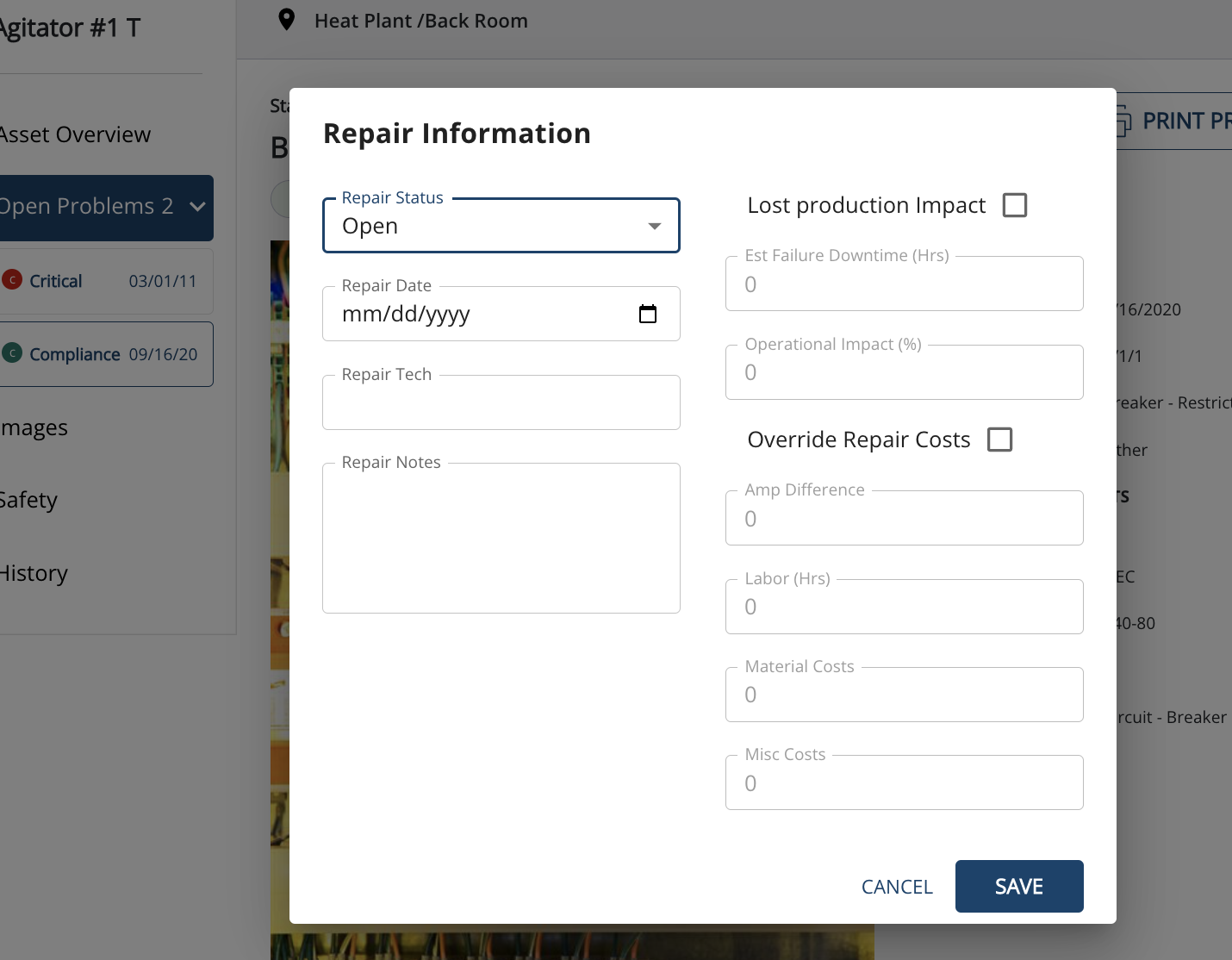Select the Est Failure Downtime field
The height and width of the screenshot is (960, 1232).
pos(904,284)
